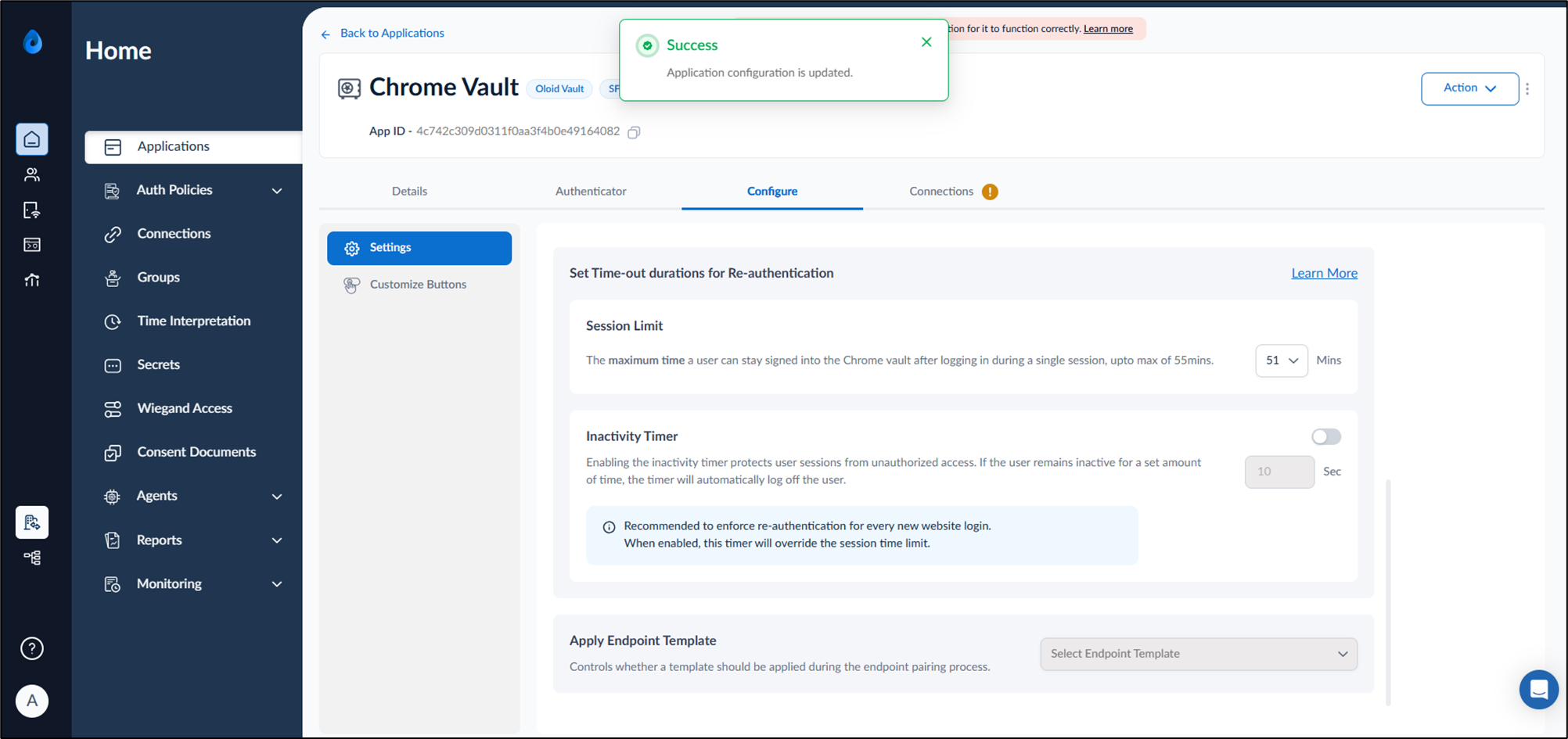1568x739 pixels.
Task: Open Applications in the sidebar
Action: (x=193, y=147)
